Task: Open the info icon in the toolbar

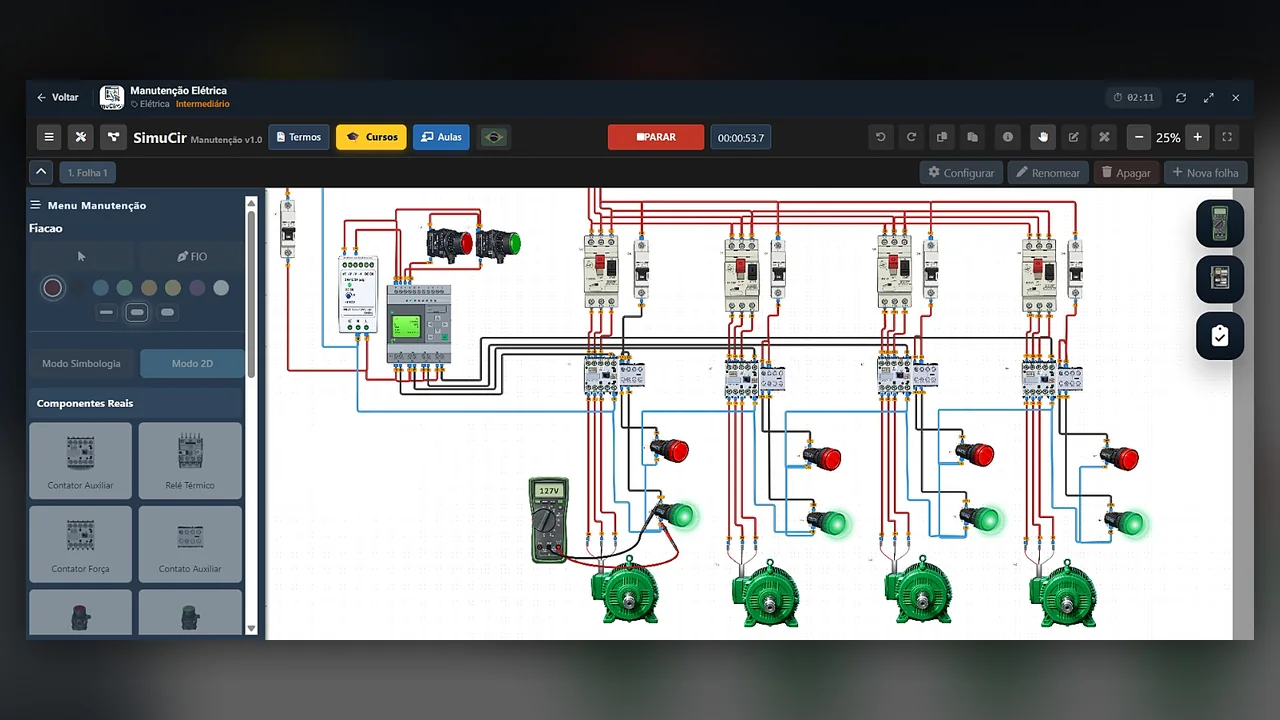Action: [1007, 137]
